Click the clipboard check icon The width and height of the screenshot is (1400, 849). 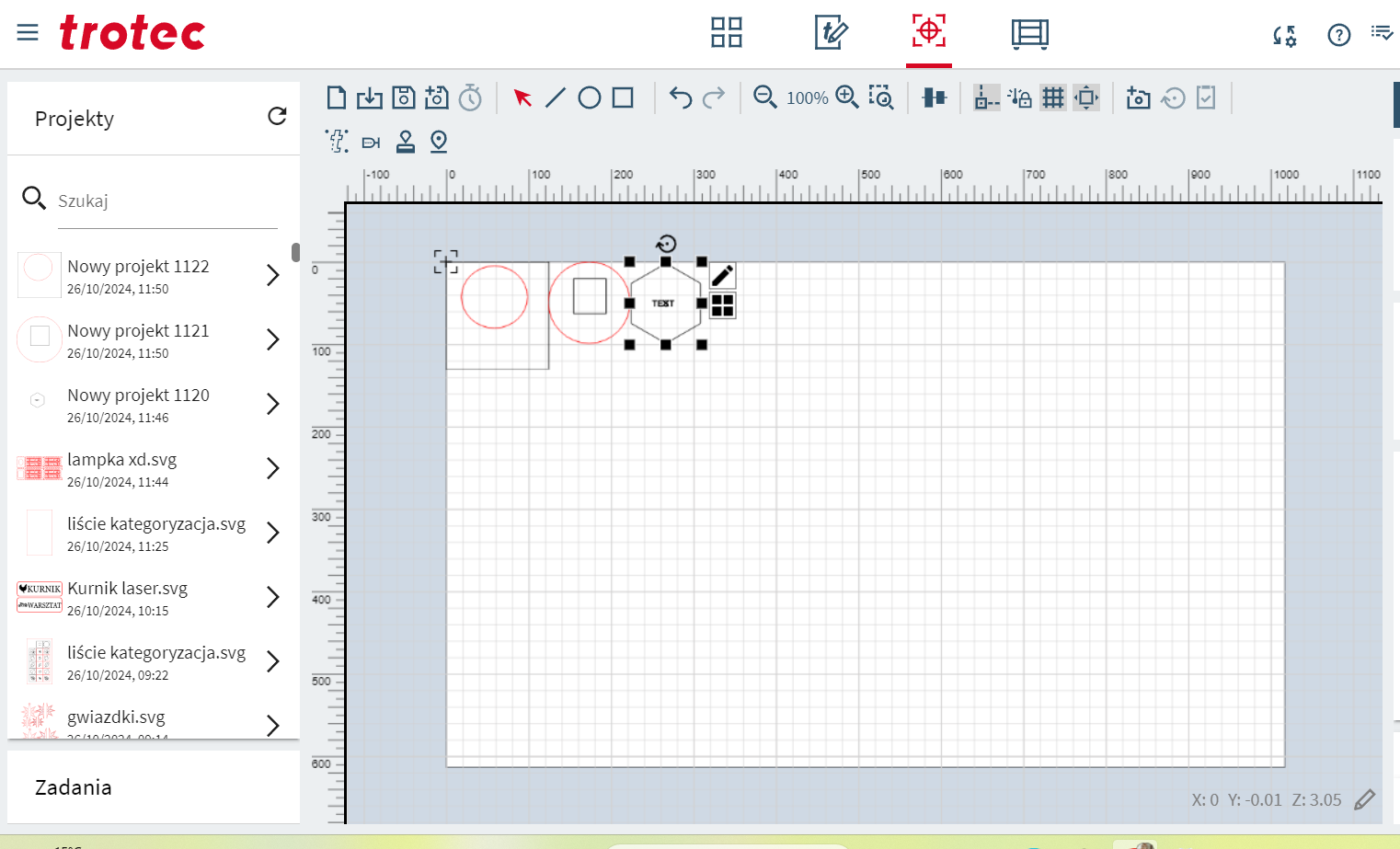[1206, 98]
